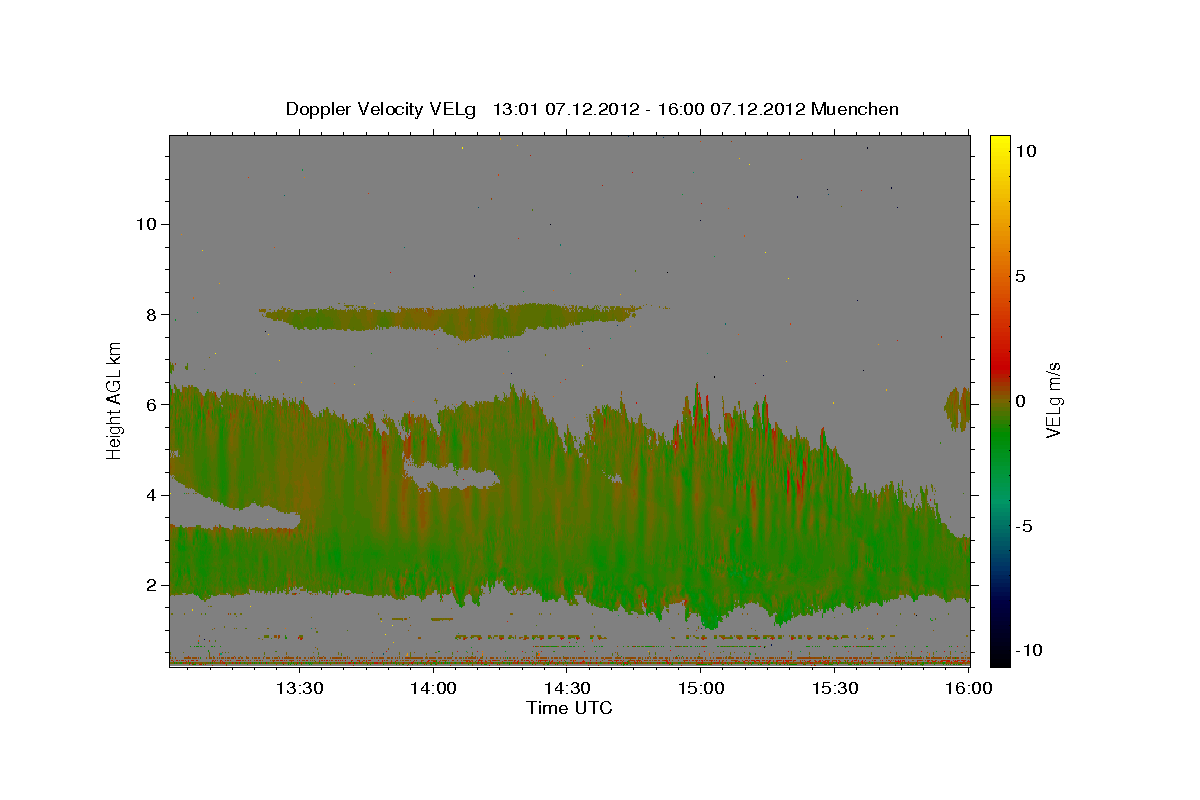
Task: Click the colorbar top label 10
Action: 1025,151
